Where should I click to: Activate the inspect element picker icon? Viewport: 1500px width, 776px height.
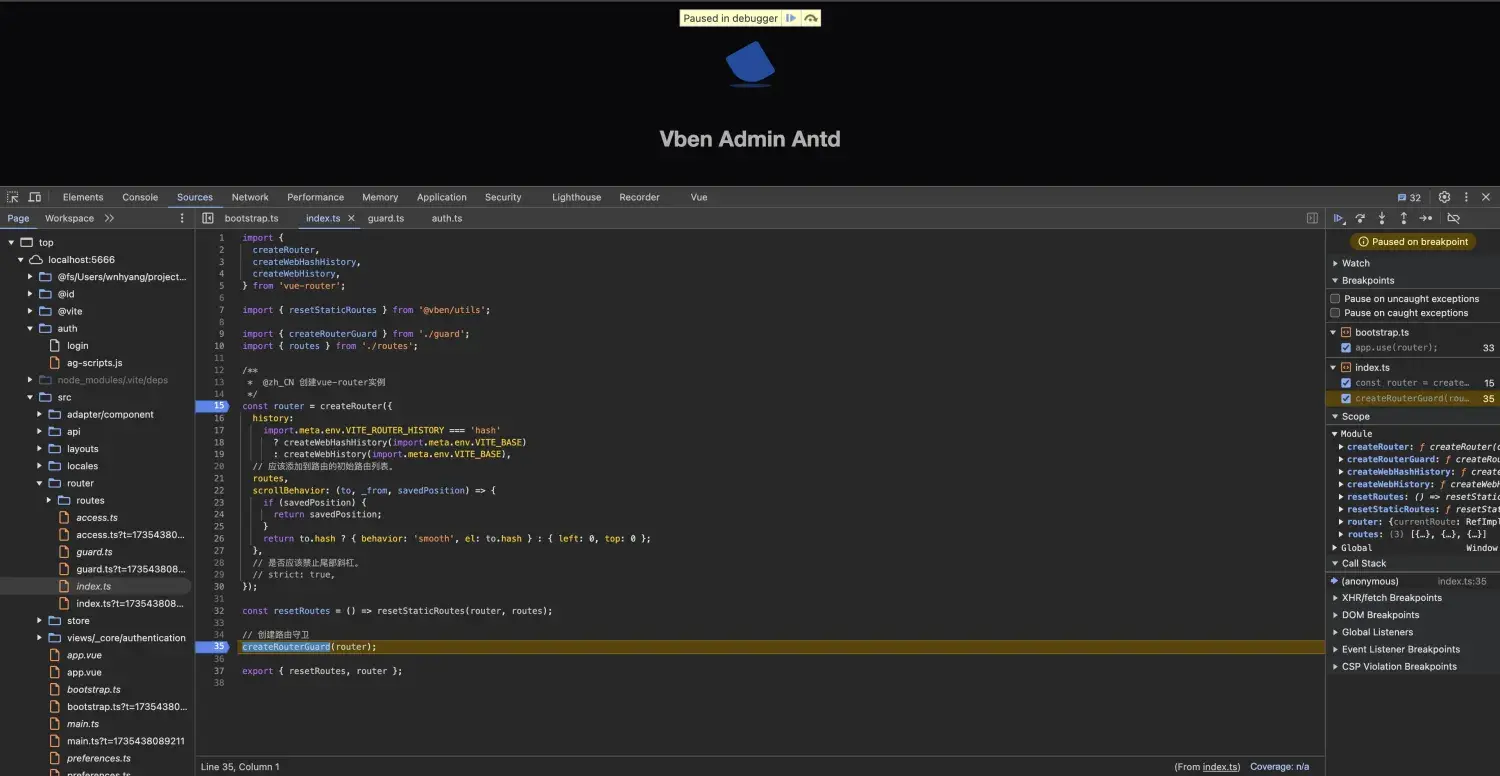click(x=13, y=197)
